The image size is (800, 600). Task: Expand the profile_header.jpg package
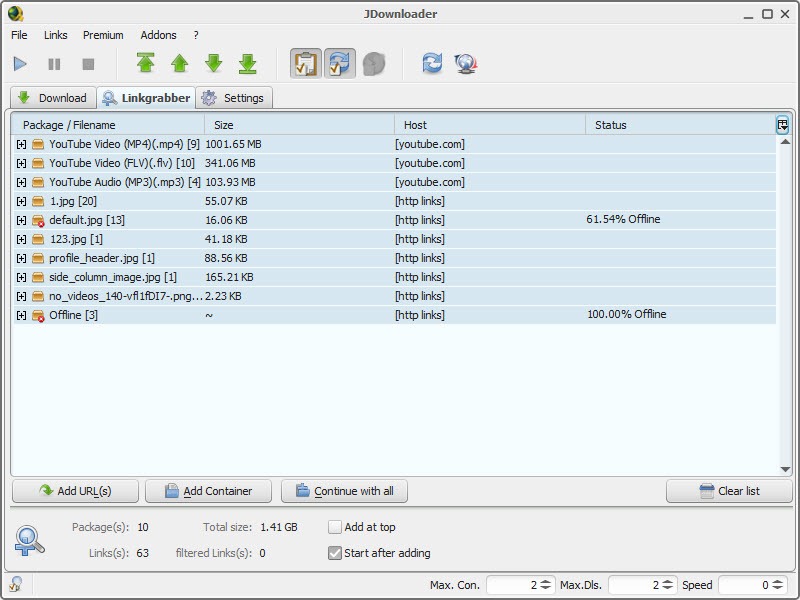(21, 258)
